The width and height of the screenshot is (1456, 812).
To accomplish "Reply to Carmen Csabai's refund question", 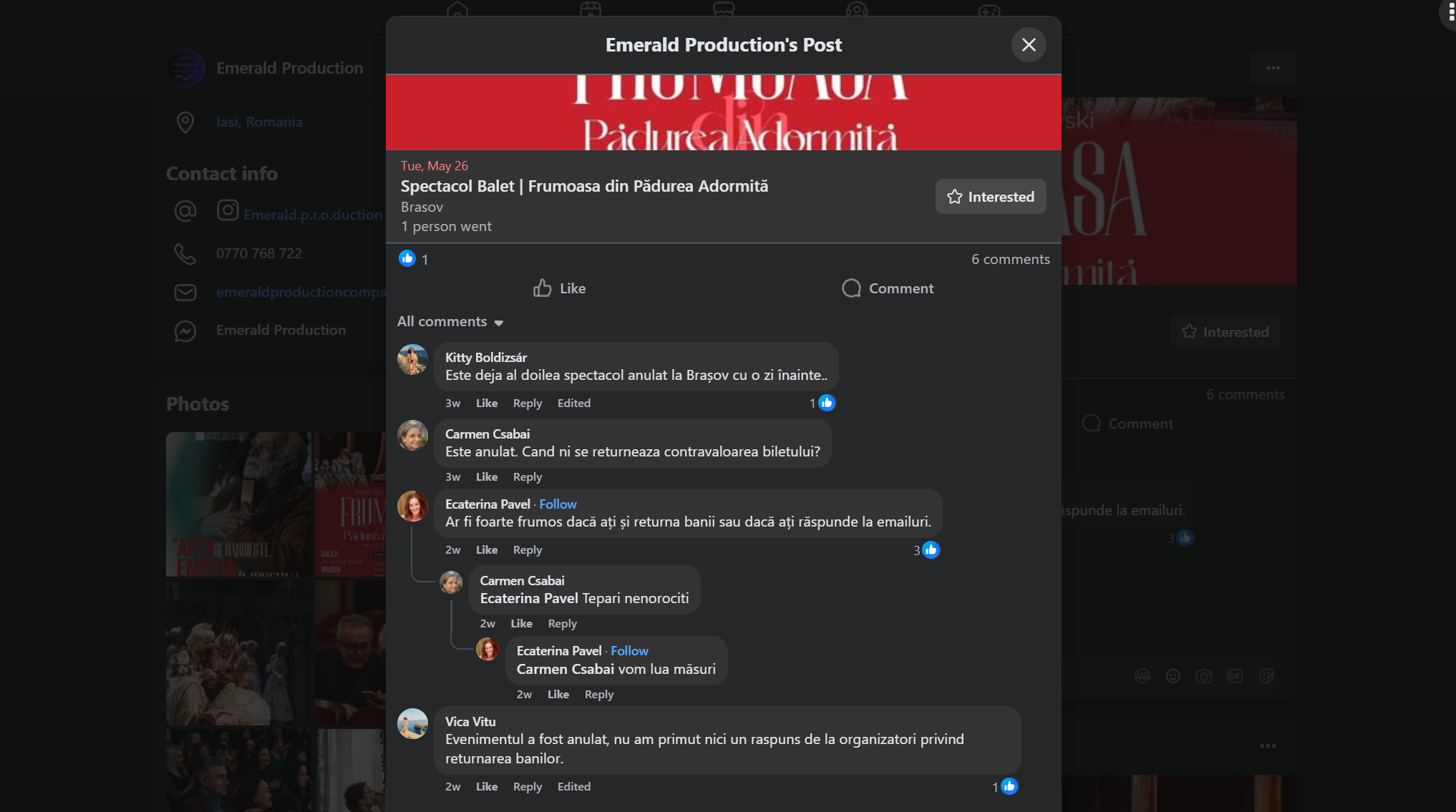I will coord(528,477).
